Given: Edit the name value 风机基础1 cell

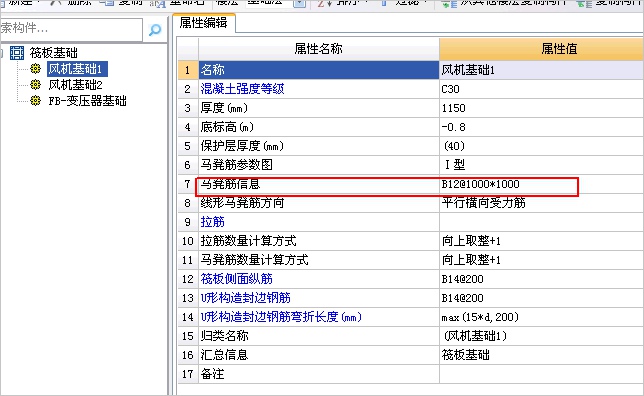Looking at the screenshot, I should click(x=542, y=70).
